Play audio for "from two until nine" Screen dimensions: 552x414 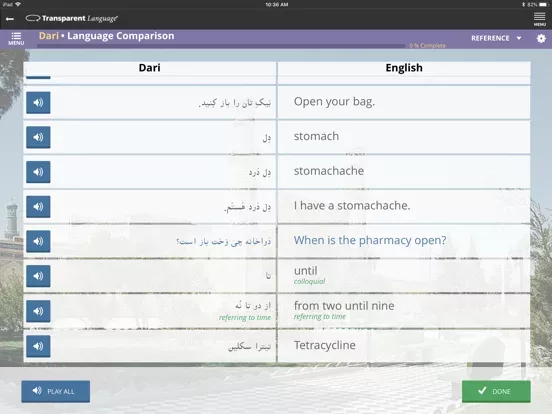[38, 311]
